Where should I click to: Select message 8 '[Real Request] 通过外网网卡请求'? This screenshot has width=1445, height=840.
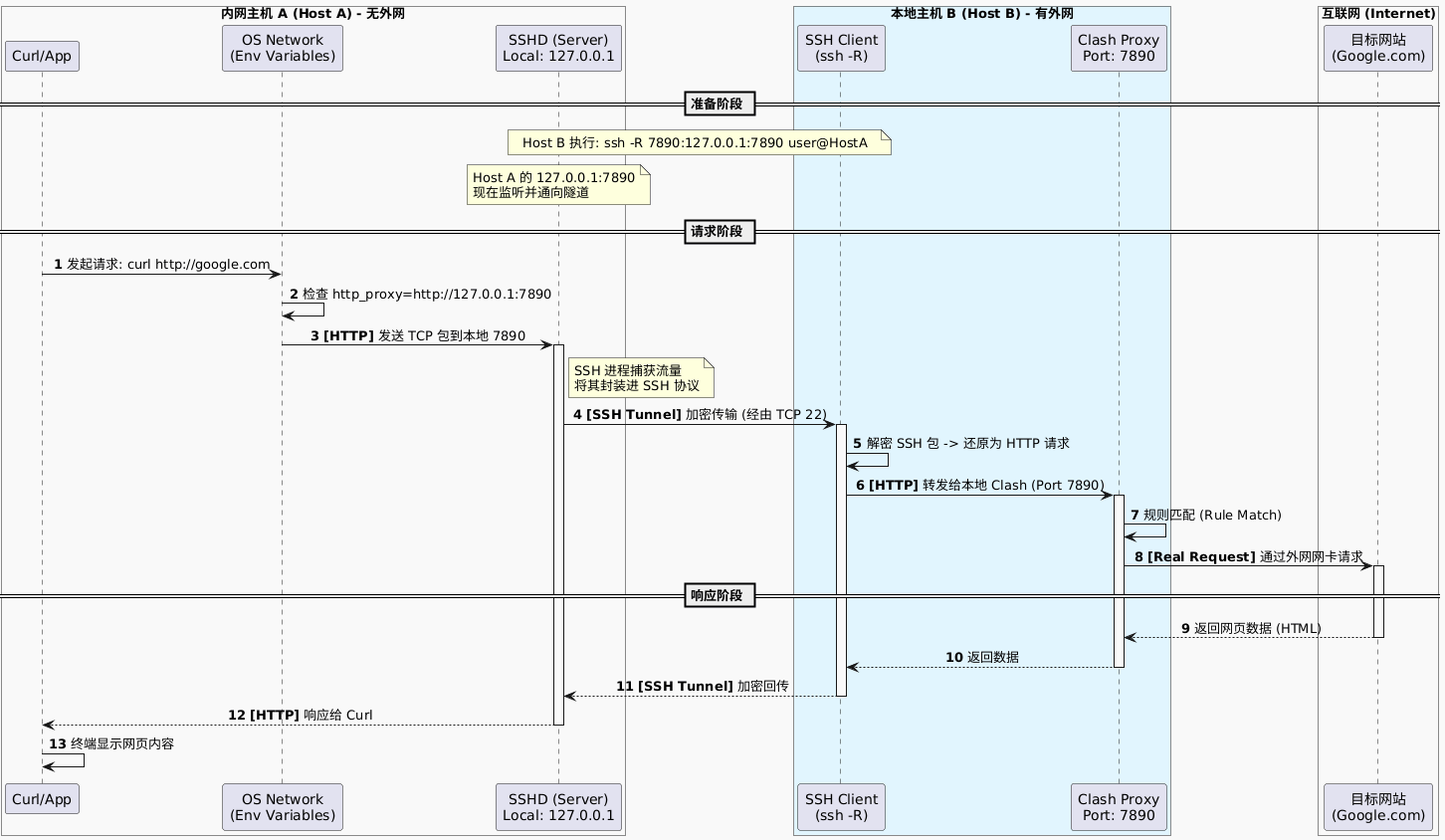pos(1248,556)
